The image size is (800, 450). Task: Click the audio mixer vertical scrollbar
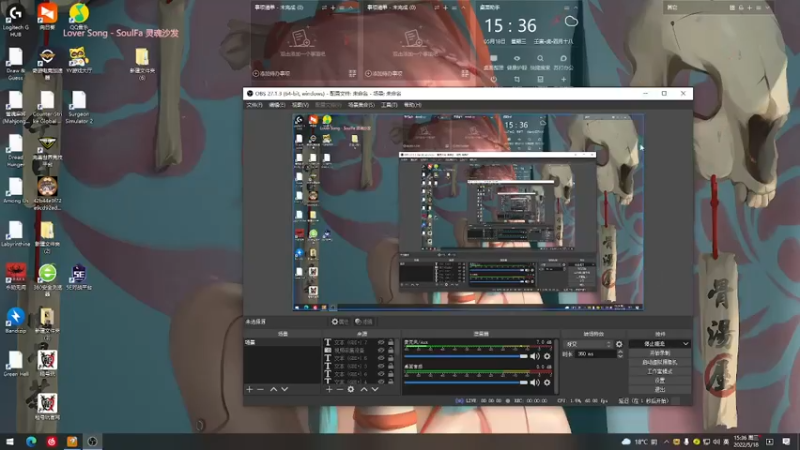(557, 366)
